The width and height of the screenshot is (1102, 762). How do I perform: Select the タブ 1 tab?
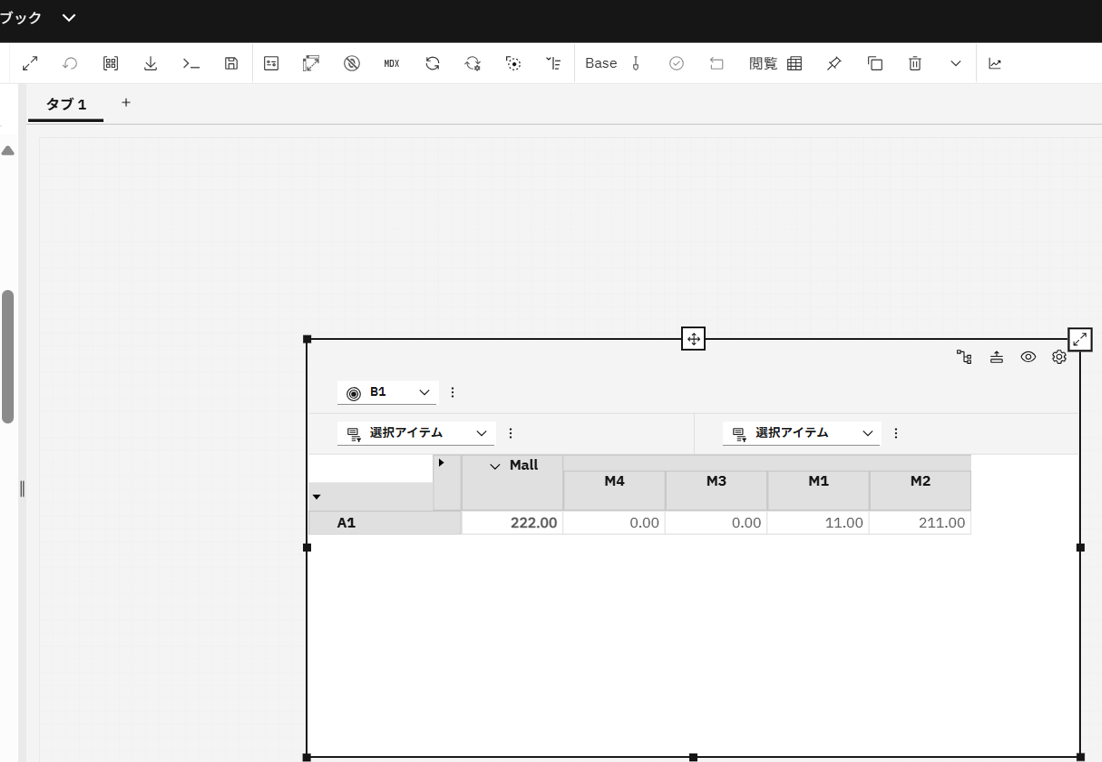(65, 104)
